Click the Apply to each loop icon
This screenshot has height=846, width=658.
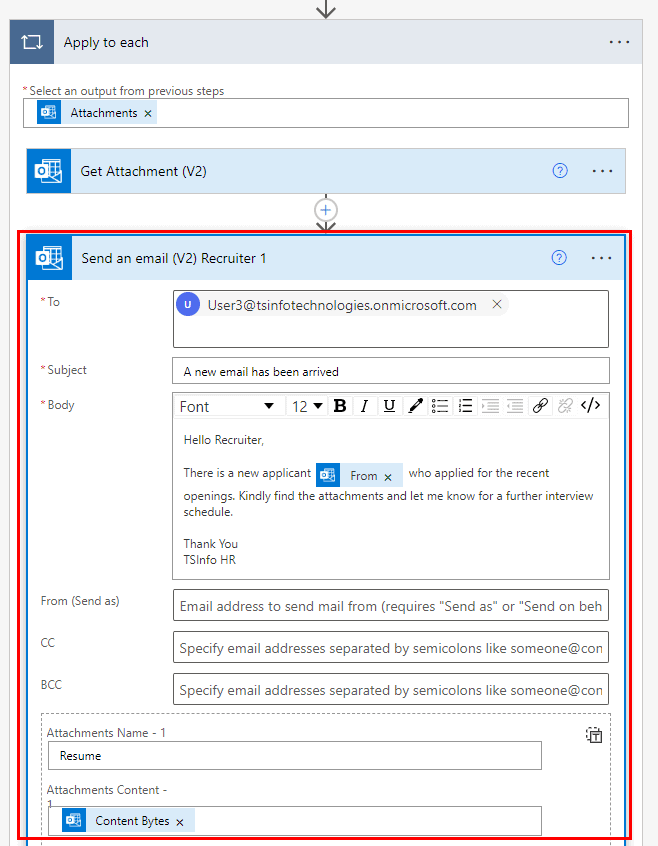tap(32, 42)
